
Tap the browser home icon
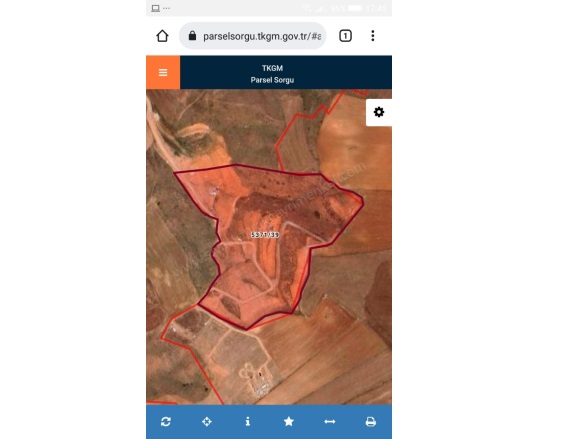(162, 36)
